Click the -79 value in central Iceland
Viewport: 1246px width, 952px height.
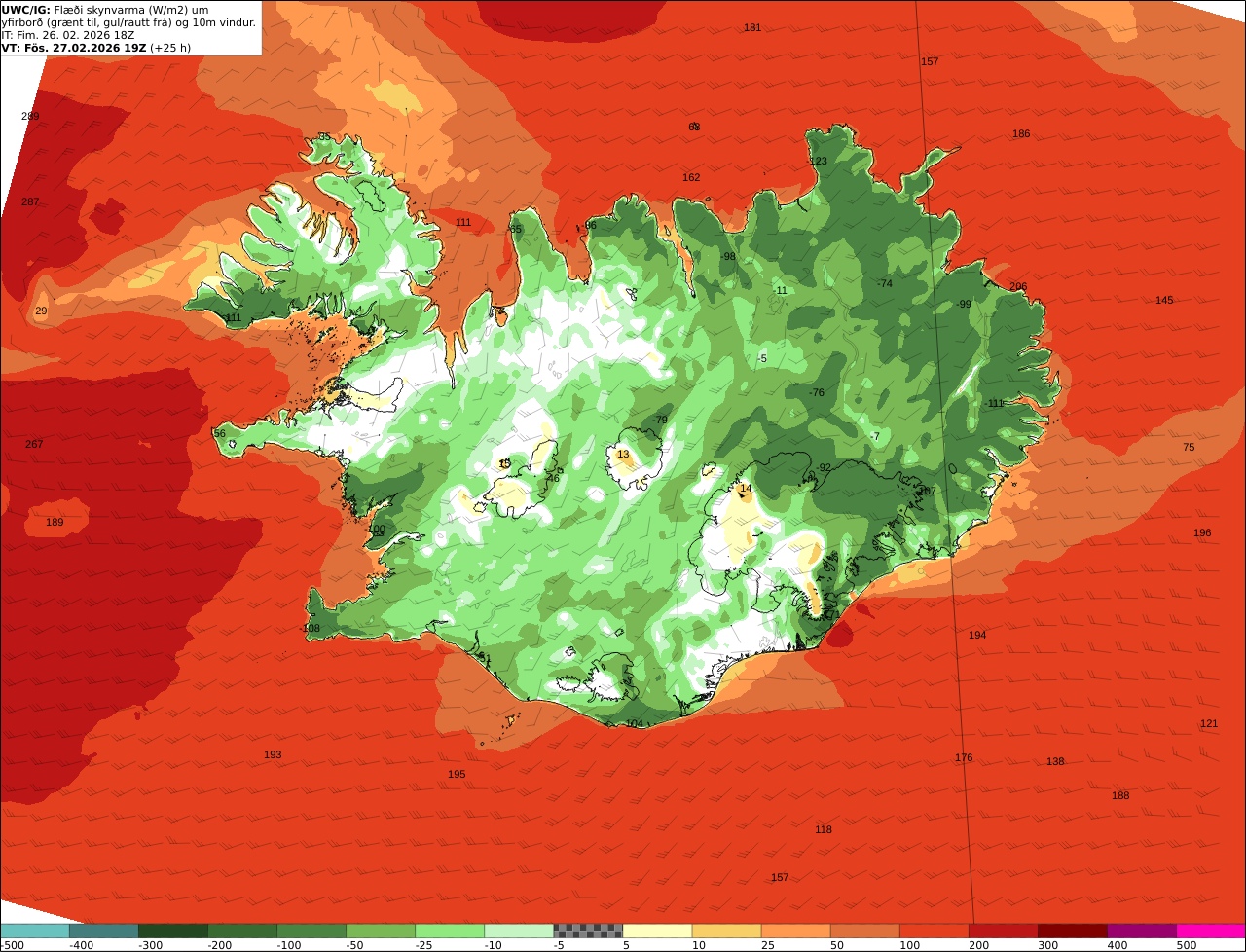[x=660, y=420]
